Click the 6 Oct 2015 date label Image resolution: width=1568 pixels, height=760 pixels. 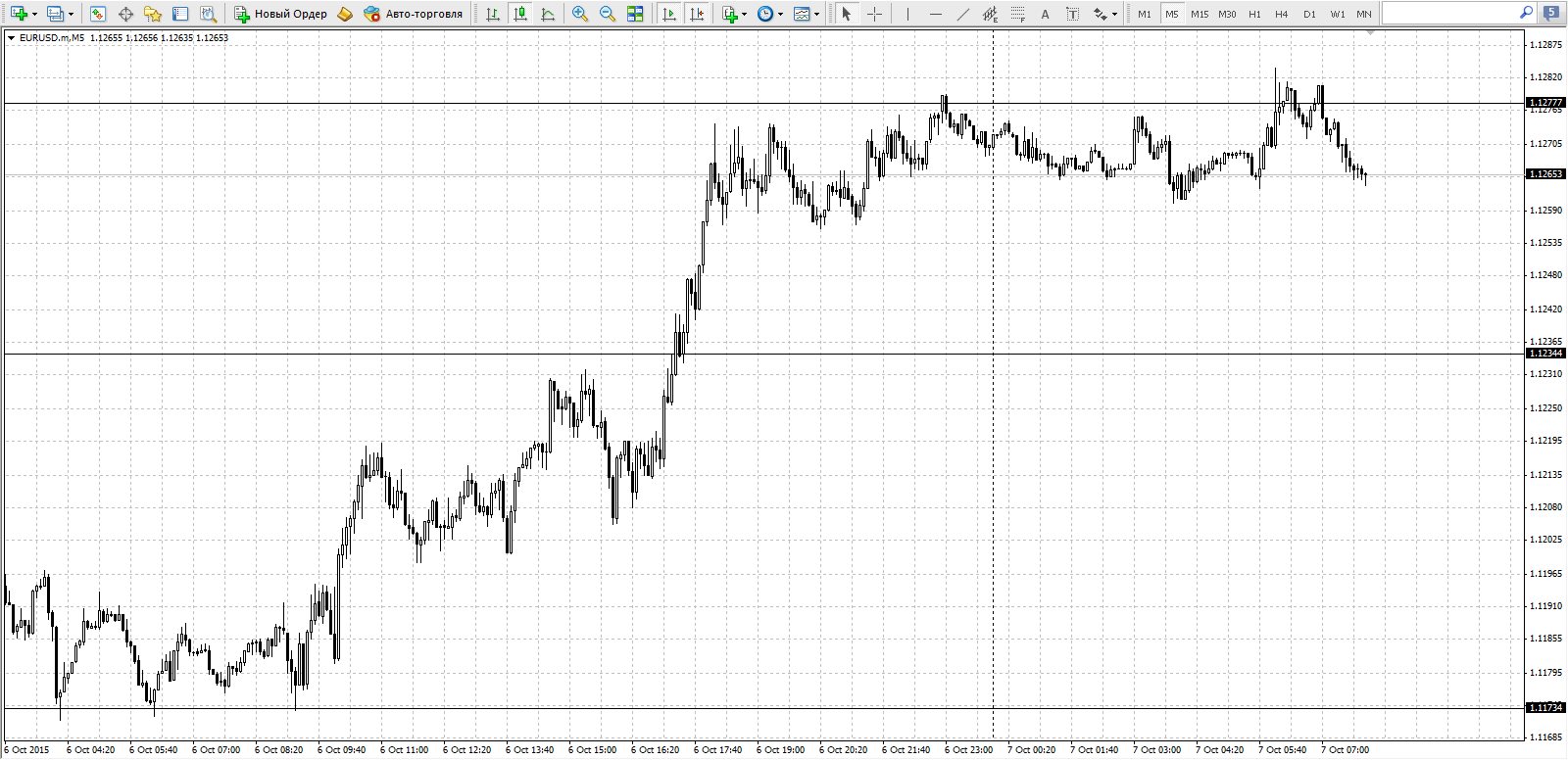pos(26,750)
